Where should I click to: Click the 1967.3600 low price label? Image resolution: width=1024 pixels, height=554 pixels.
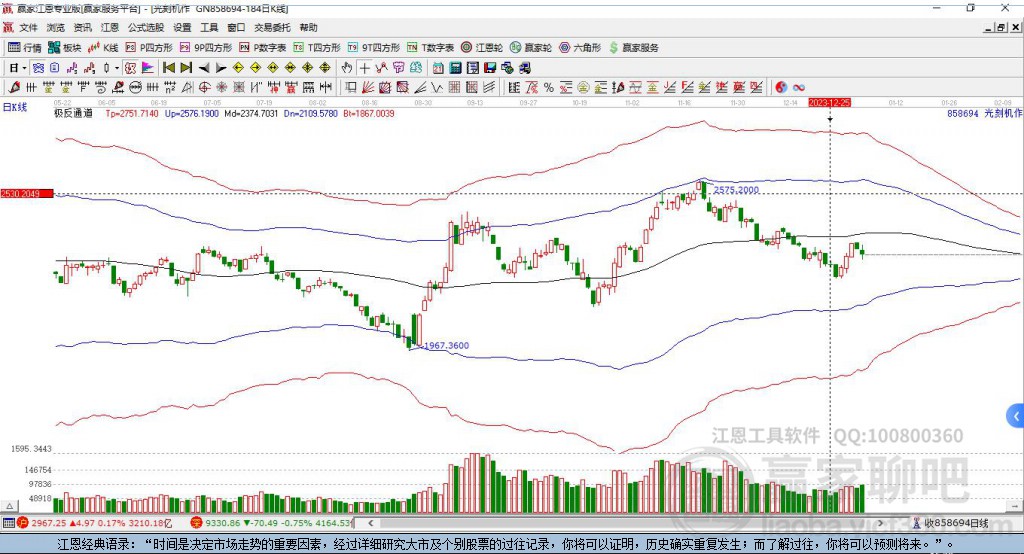(x=447, y=346)
